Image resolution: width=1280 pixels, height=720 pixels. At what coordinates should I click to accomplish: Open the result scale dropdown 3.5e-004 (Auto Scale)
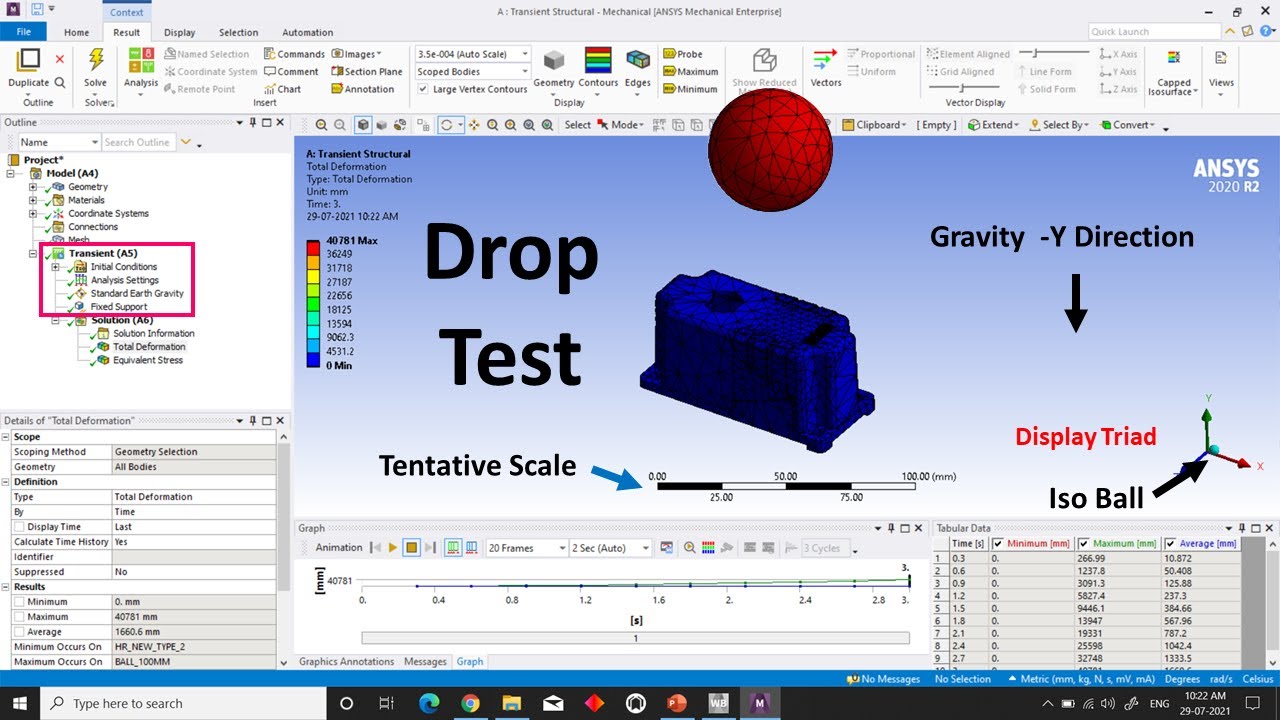[x=473, y=54]
